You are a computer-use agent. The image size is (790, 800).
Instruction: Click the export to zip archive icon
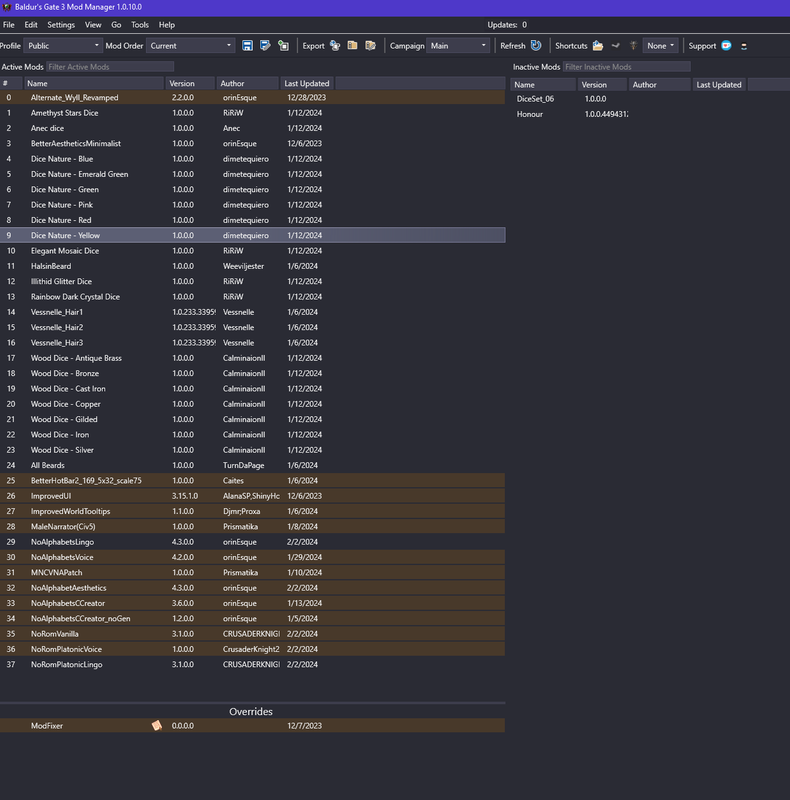click(x=352, y=46)
